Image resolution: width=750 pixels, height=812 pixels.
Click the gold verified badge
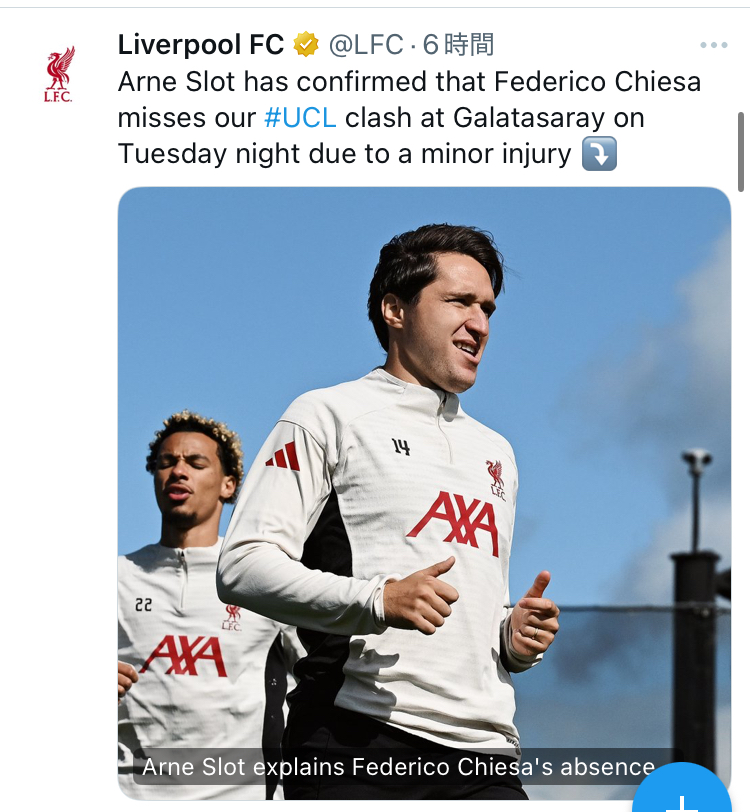(305, 45)
